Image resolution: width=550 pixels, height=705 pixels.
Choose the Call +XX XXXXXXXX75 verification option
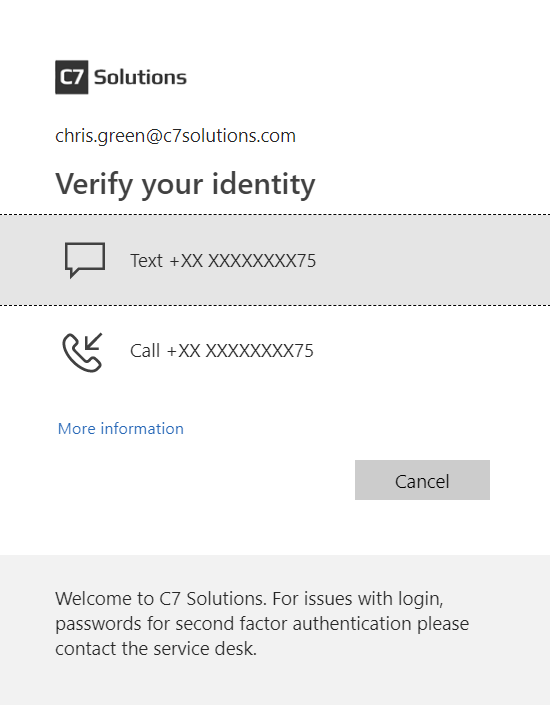click(275, 351)
